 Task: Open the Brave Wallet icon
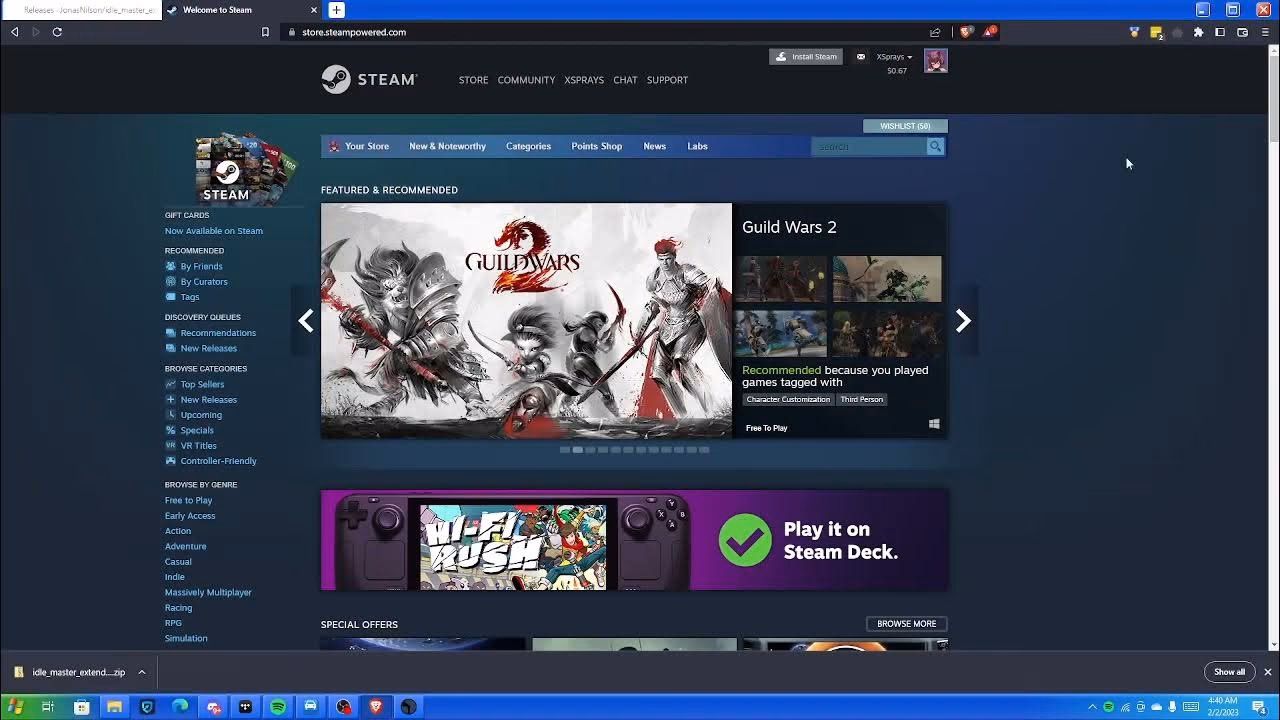(x=1242, y=32)
